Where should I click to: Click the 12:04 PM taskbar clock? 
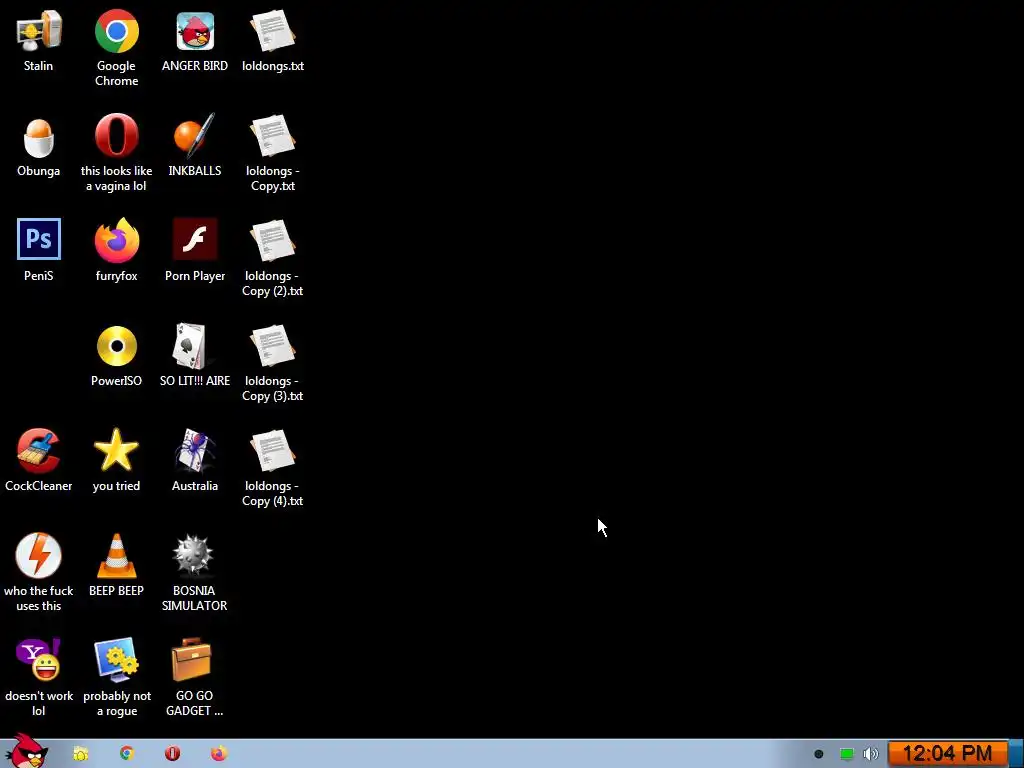(947, 754)
